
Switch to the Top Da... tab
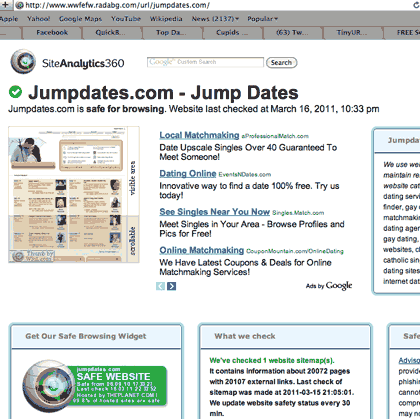(x=171, y=33)
